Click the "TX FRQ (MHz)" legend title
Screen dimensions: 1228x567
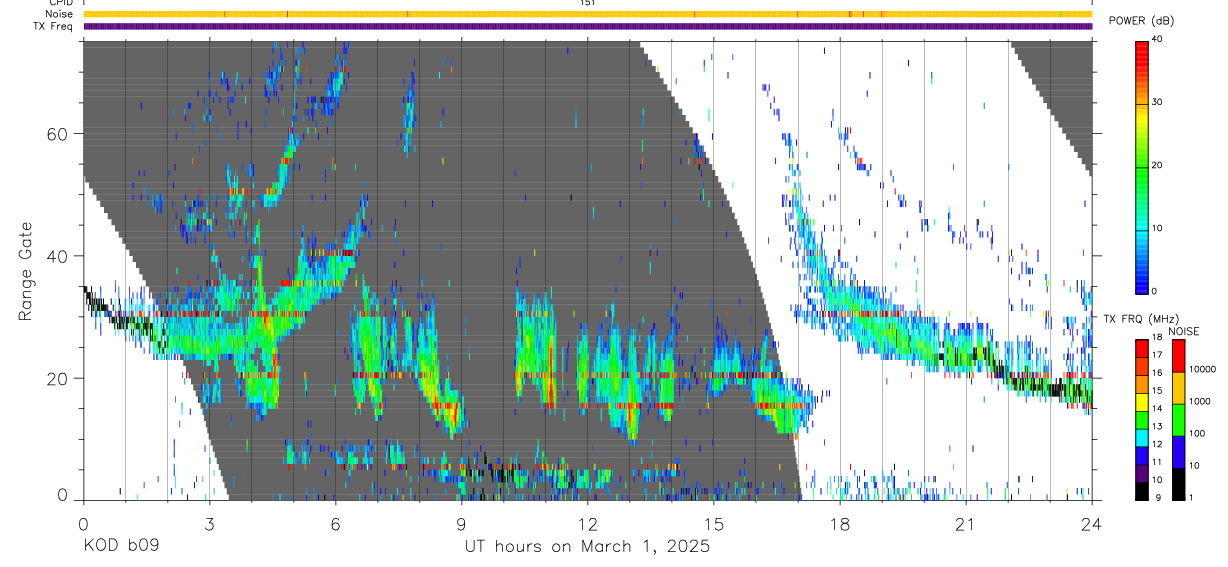1139,319
